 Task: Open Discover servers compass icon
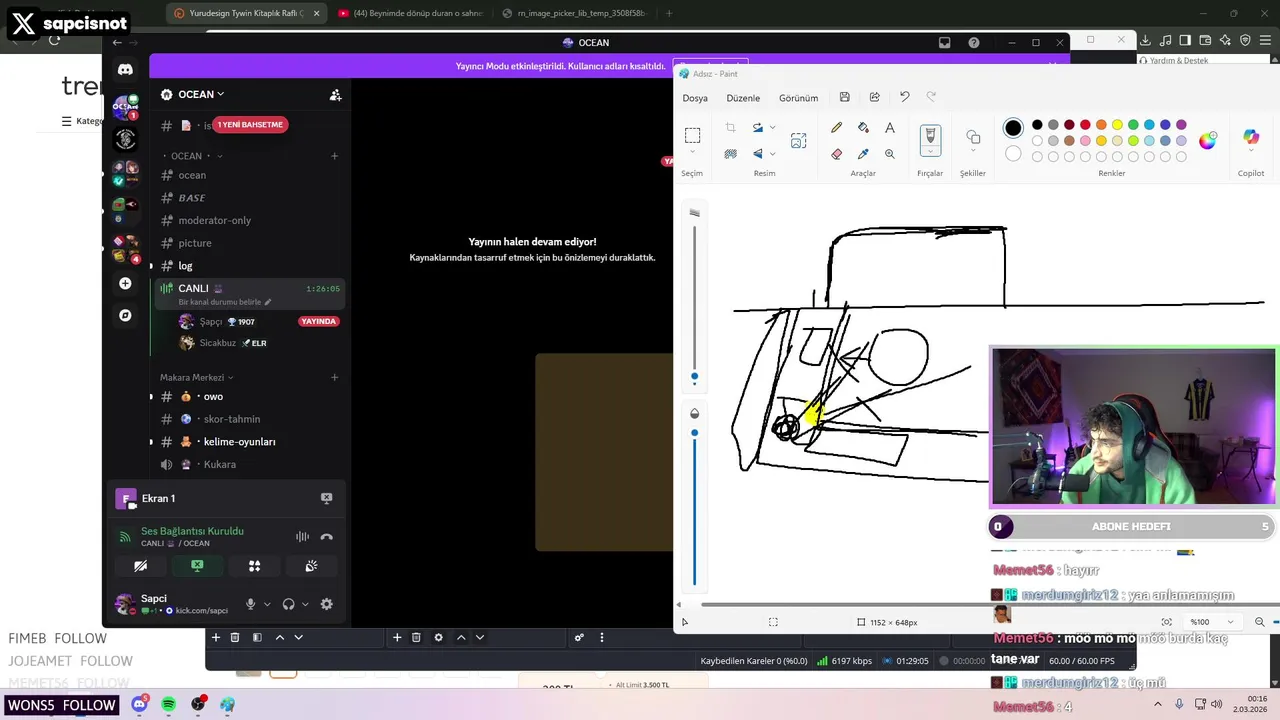coord(125,315)
